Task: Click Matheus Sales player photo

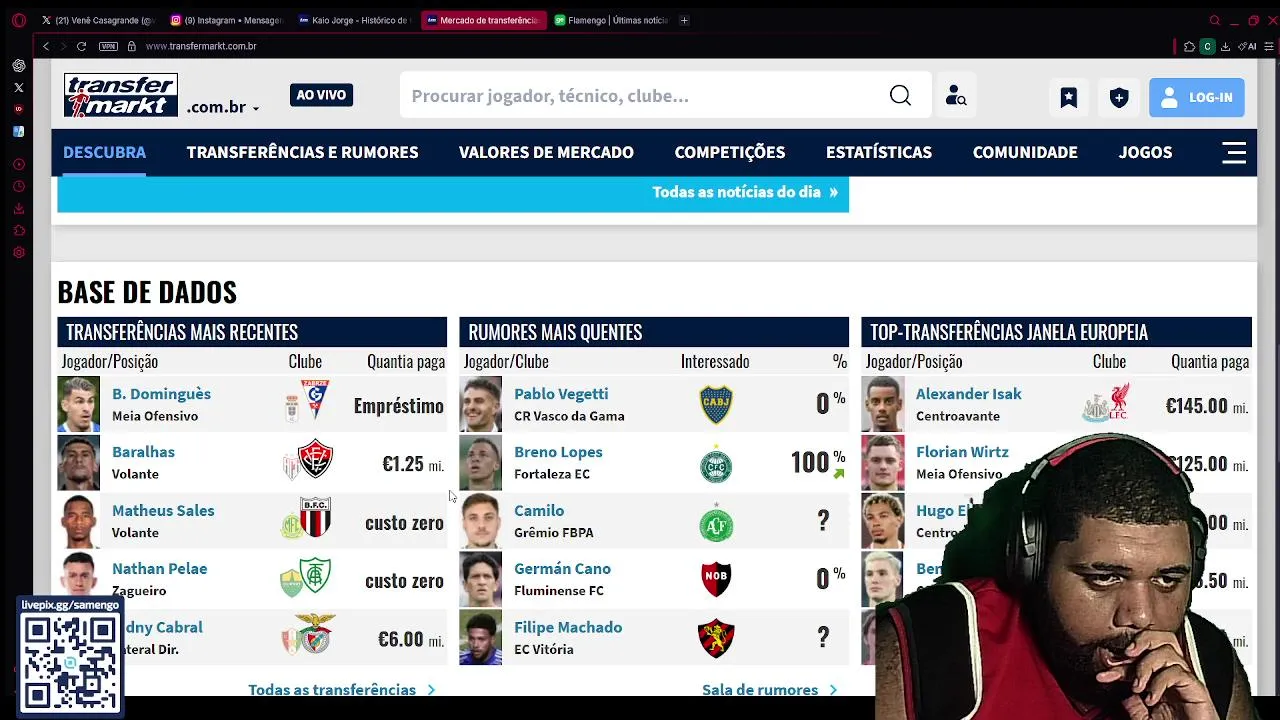Action: 78,521
